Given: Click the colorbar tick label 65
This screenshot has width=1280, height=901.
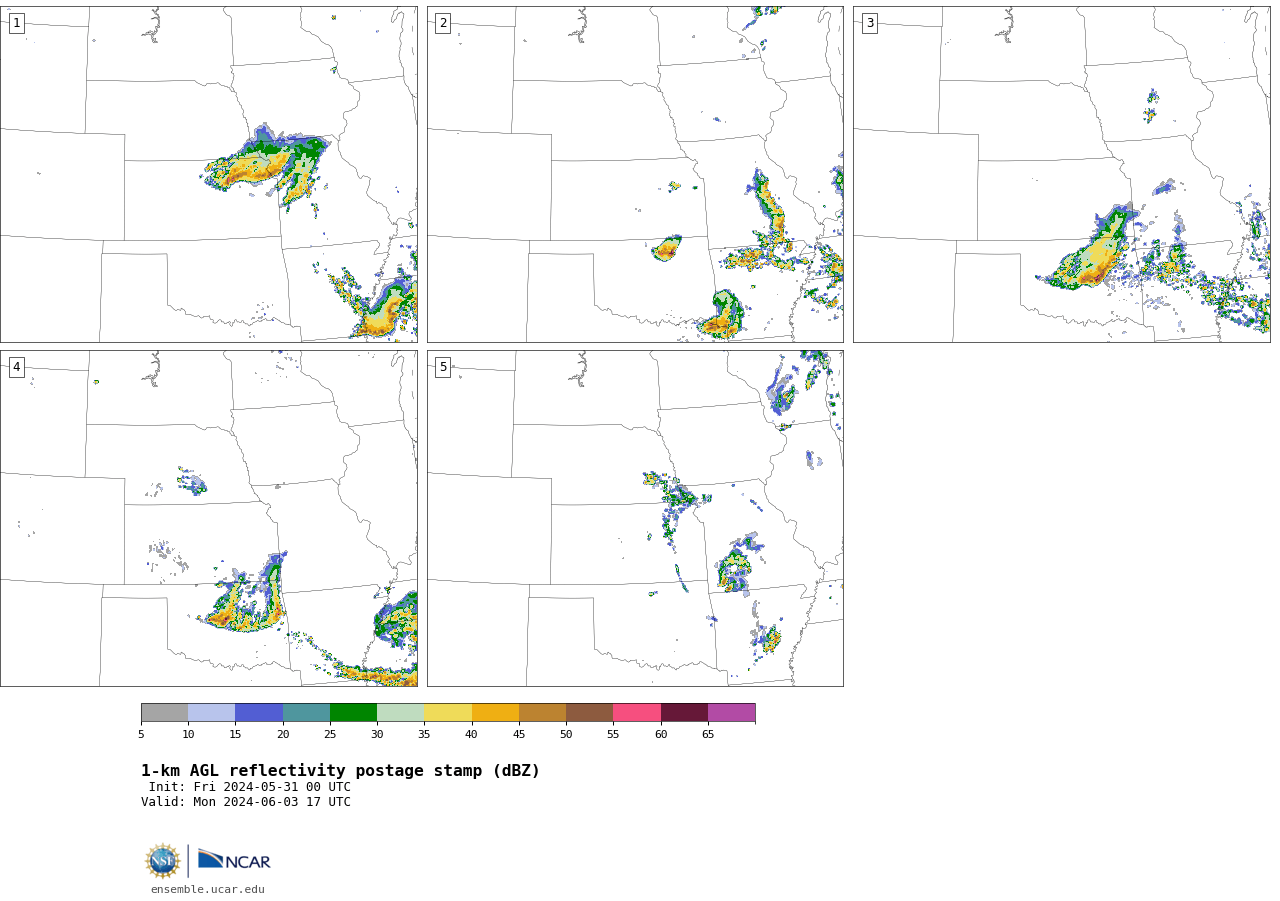Looking at the screenshot, I should click(x=708, y=735).
